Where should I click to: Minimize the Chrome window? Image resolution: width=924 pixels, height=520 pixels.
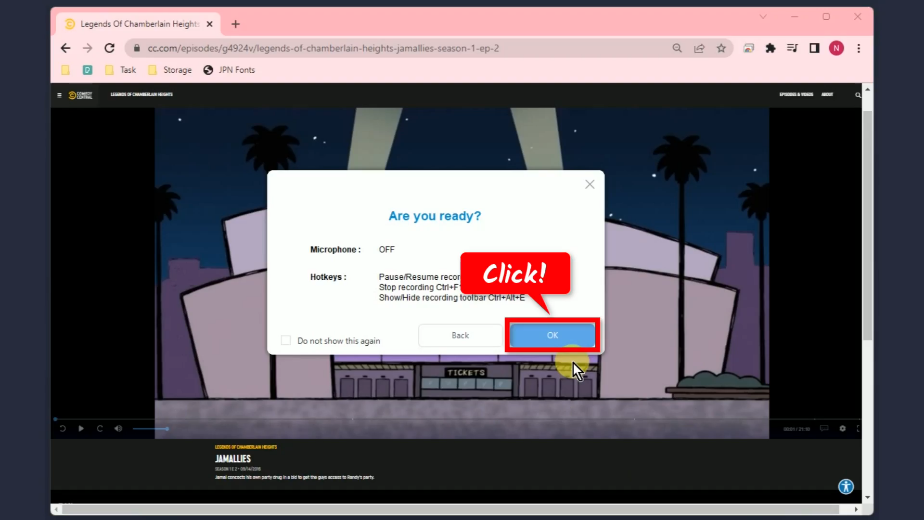coord(794,17)
